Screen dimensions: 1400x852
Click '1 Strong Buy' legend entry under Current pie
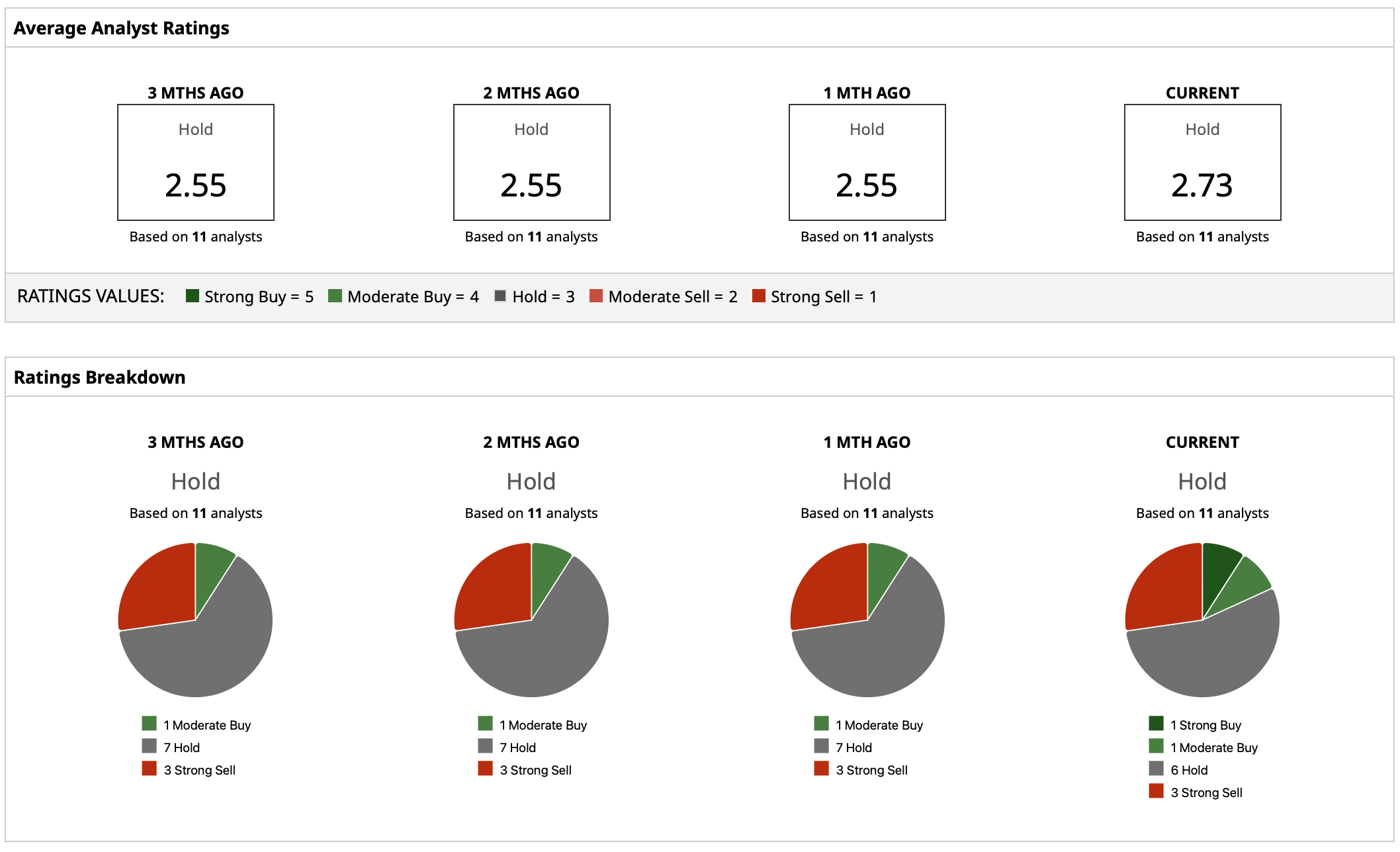pos(1205,725)
